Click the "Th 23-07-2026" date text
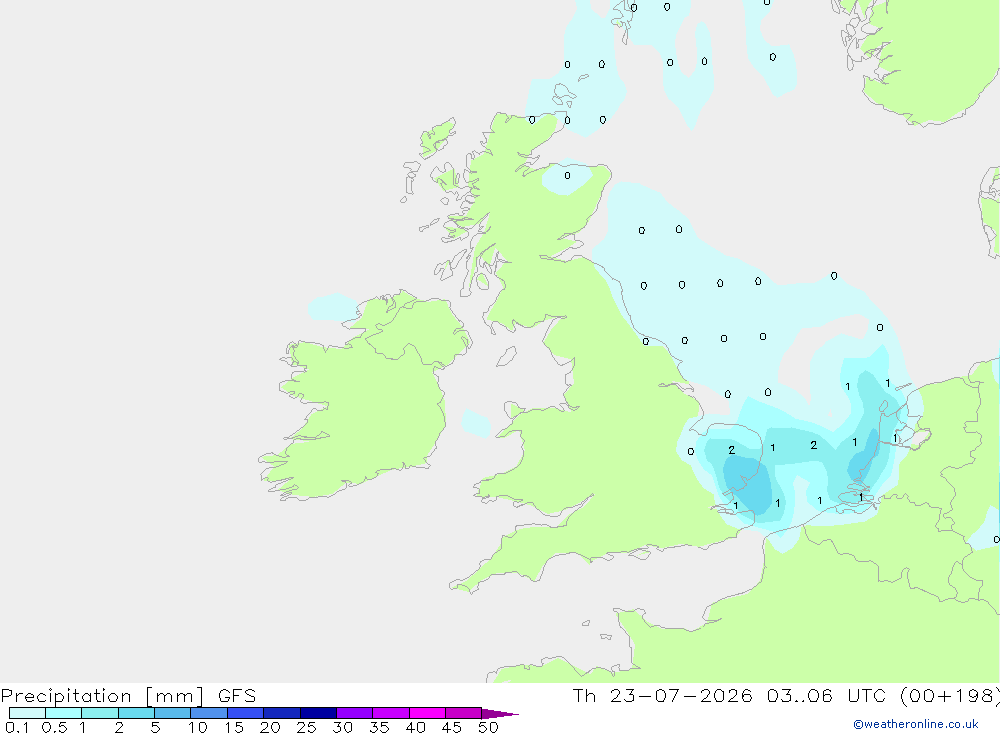1000x733 pixels. click(662, 695)
